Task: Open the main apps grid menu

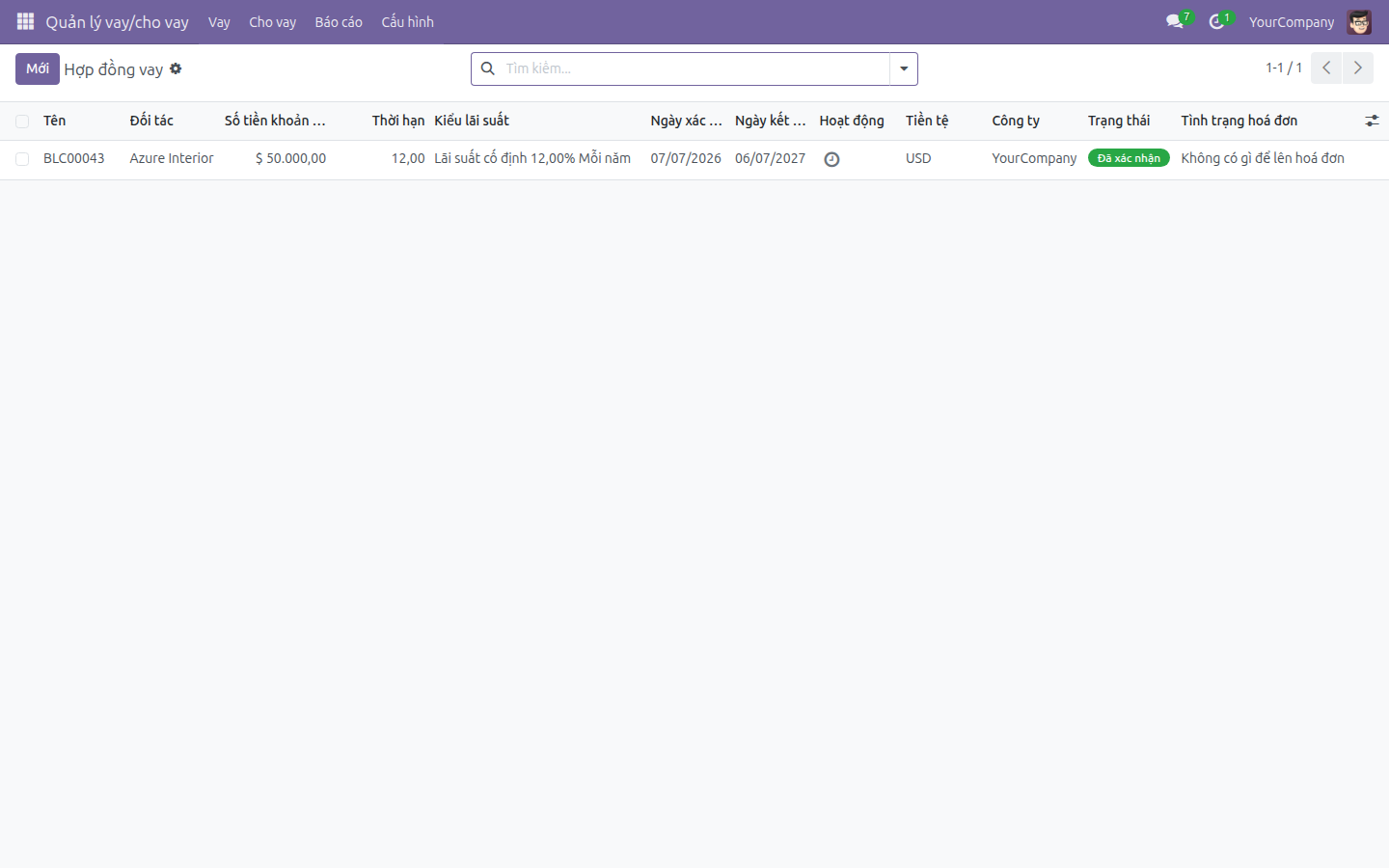Action: click(25, 21)
